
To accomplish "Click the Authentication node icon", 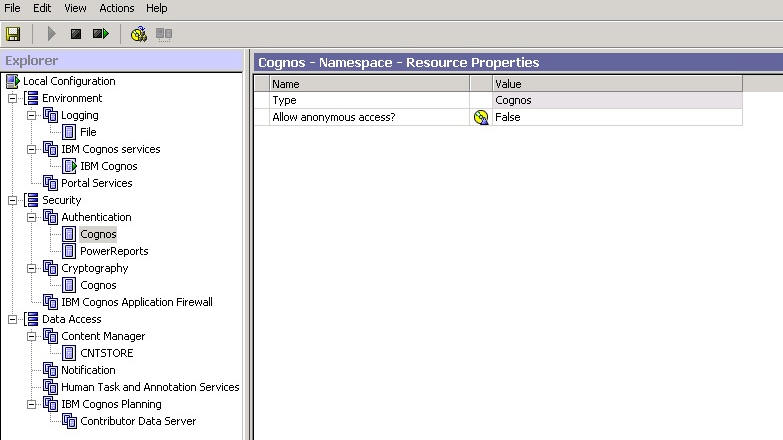I will point(50,217).
